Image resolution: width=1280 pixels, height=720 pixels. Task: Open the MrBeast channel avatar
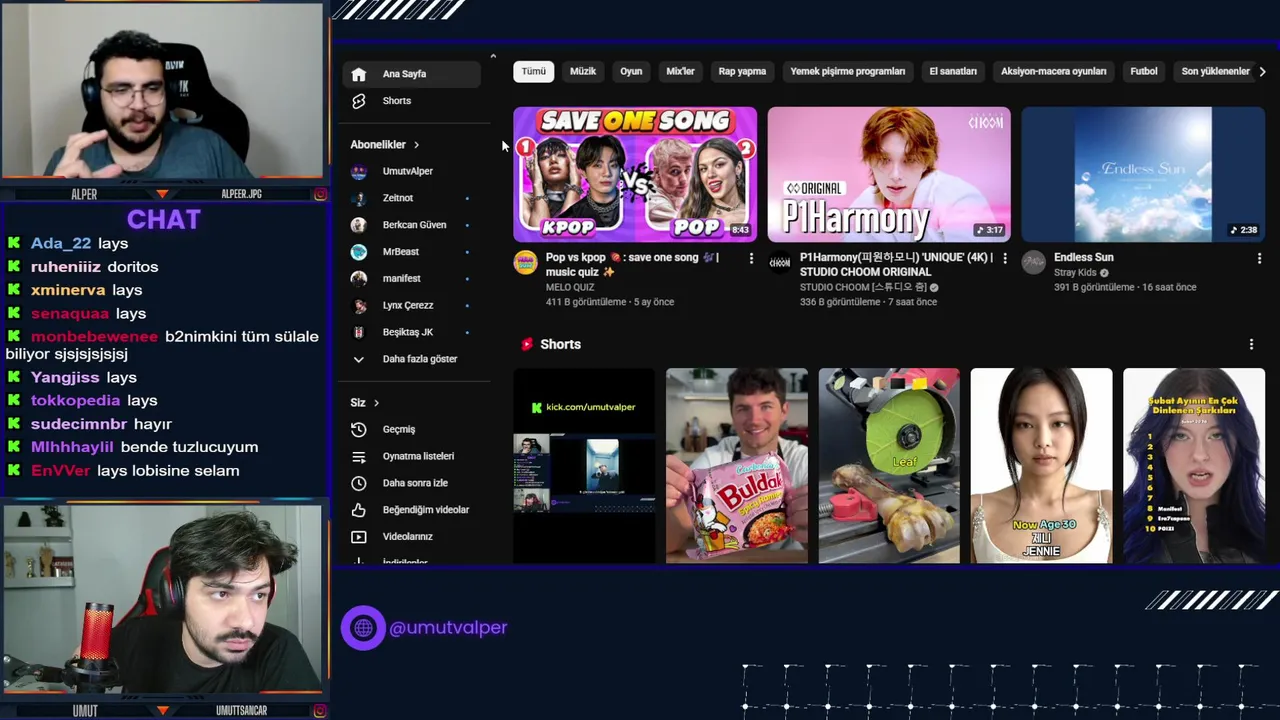[359, 252]
